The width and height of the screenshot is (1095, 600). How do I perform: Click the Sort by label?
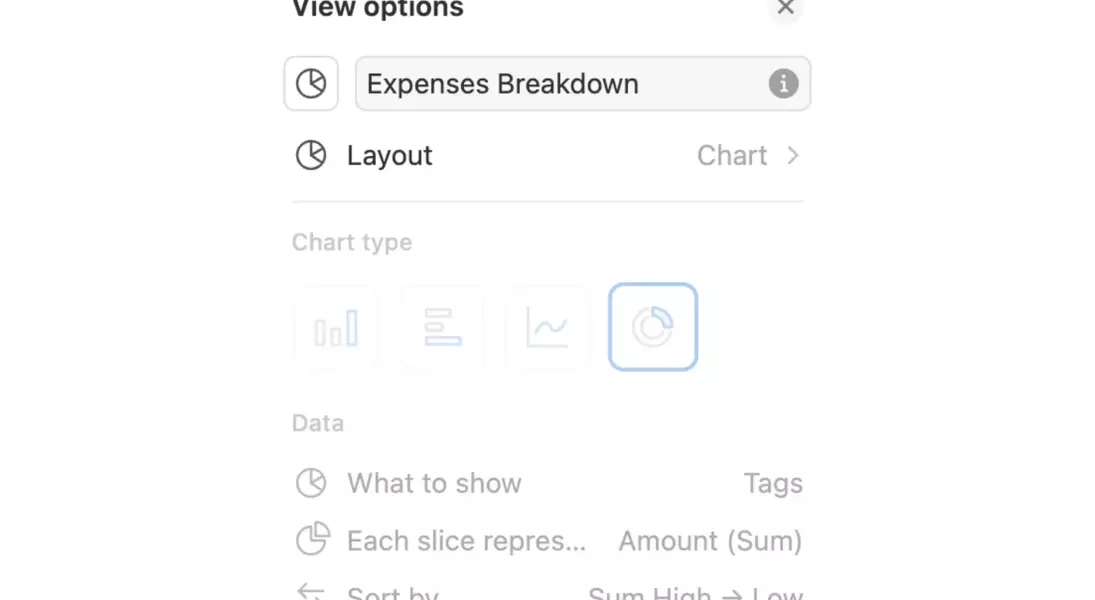392,593
